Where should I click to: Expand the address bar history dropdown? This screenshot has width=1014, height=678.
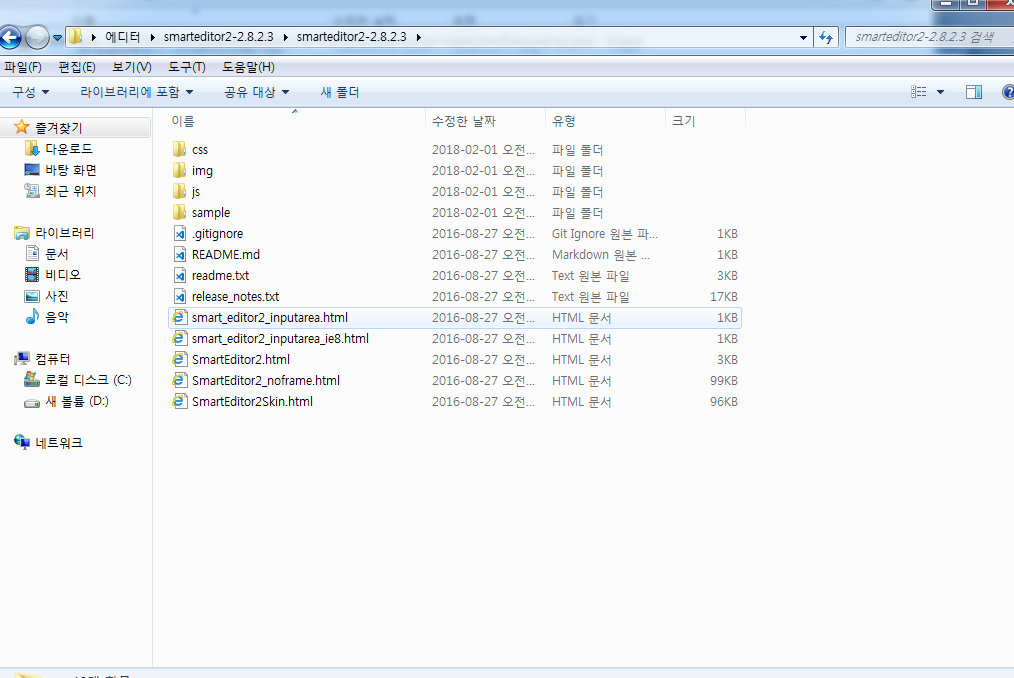(x=803, y=38)
